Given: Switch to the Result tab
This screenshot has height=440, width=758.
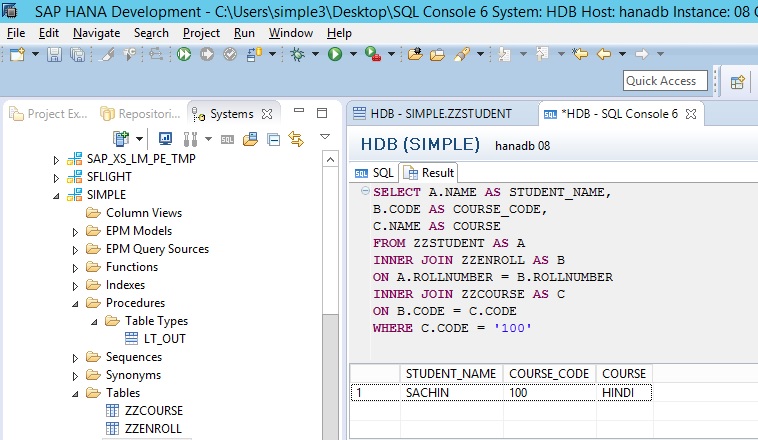Looking at the screenshot, I should click(x=429, y=173).
